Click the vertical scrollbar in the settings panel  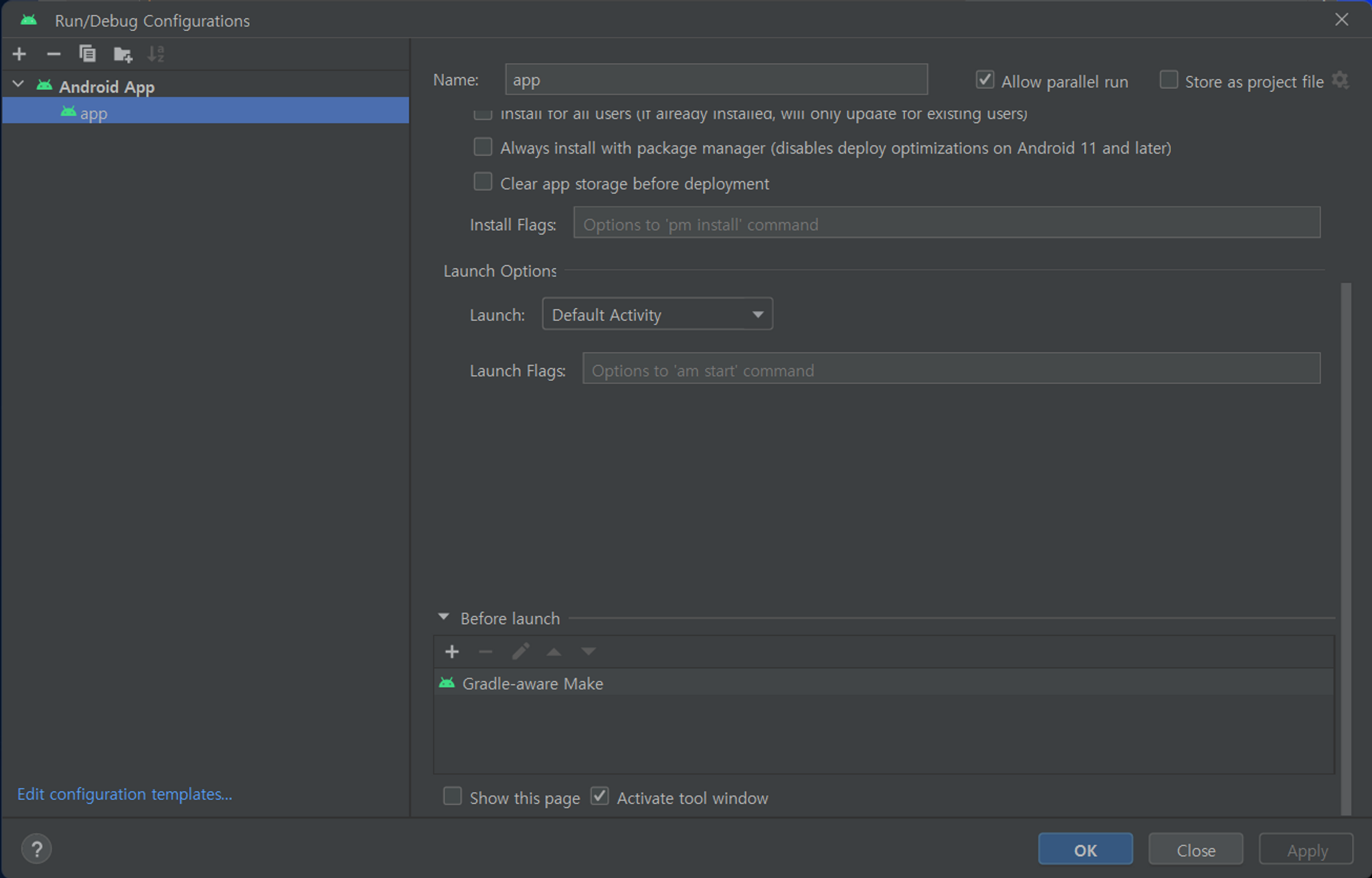(x=1345, y=549)
